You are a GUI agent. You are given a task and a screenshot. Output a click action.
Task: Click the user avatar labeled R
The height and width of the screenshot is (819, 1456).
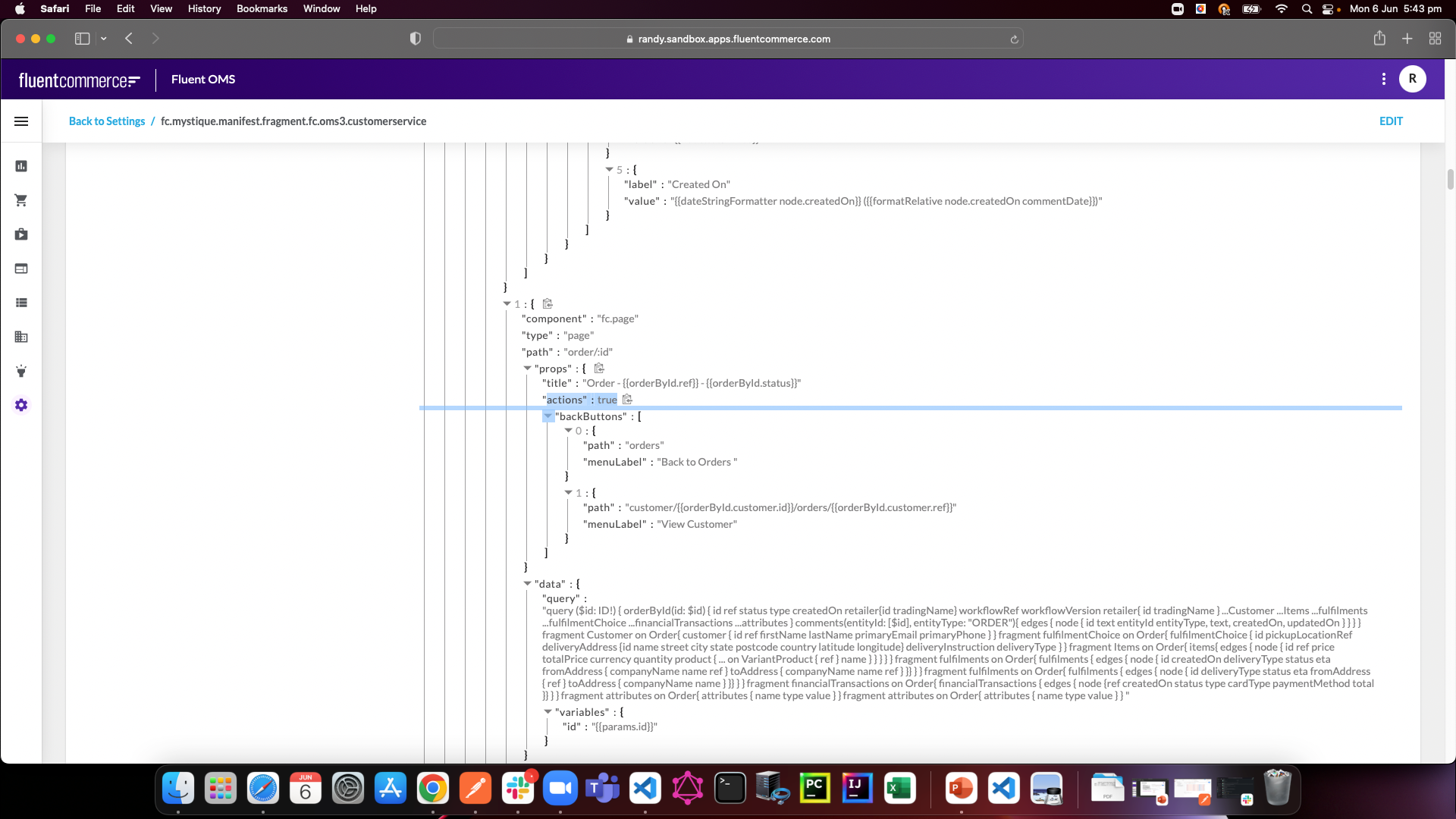coord(1412,79)
